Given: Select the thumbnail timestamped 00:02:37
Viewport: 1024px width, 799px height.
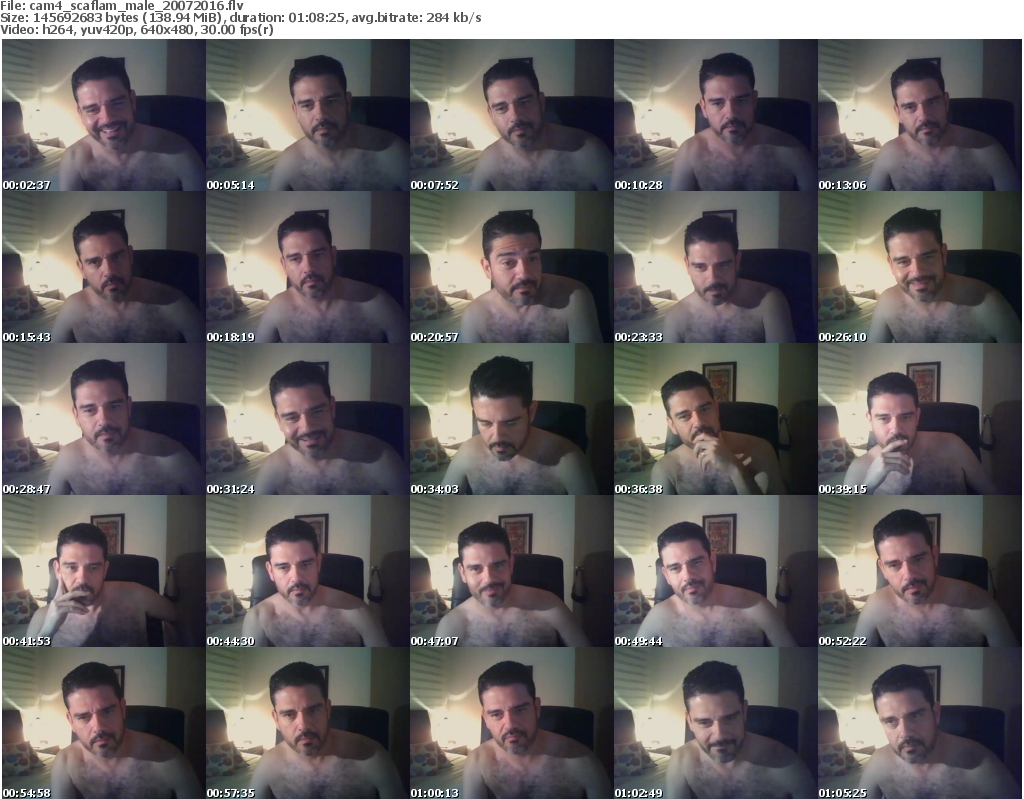Looking at the screenshot, I should pos(104,115).
